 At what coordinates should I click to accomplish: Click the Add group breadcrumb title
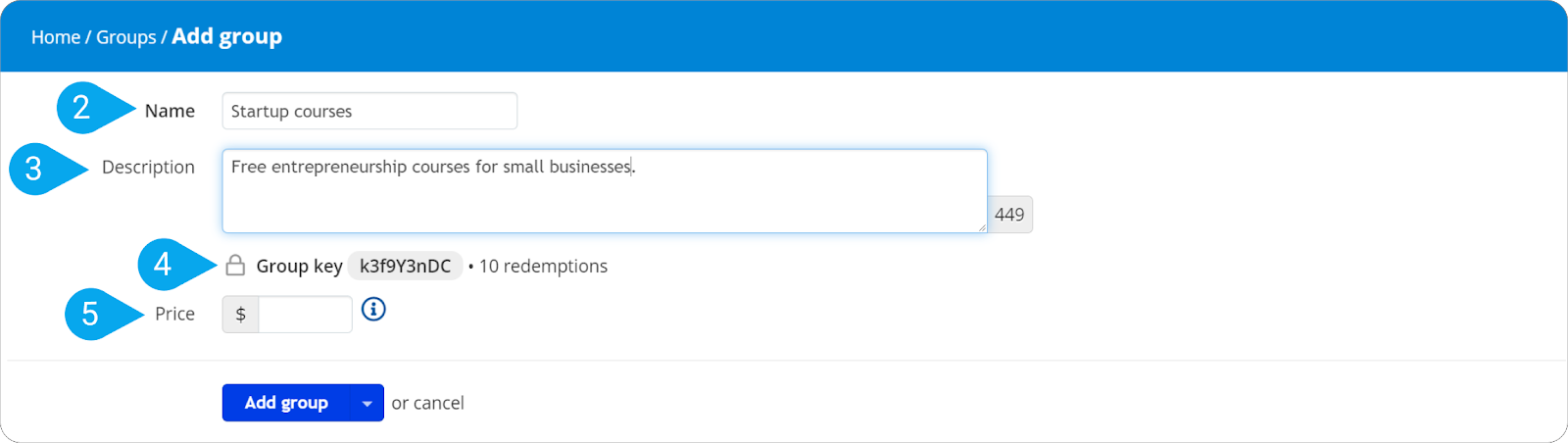(227, 36)
